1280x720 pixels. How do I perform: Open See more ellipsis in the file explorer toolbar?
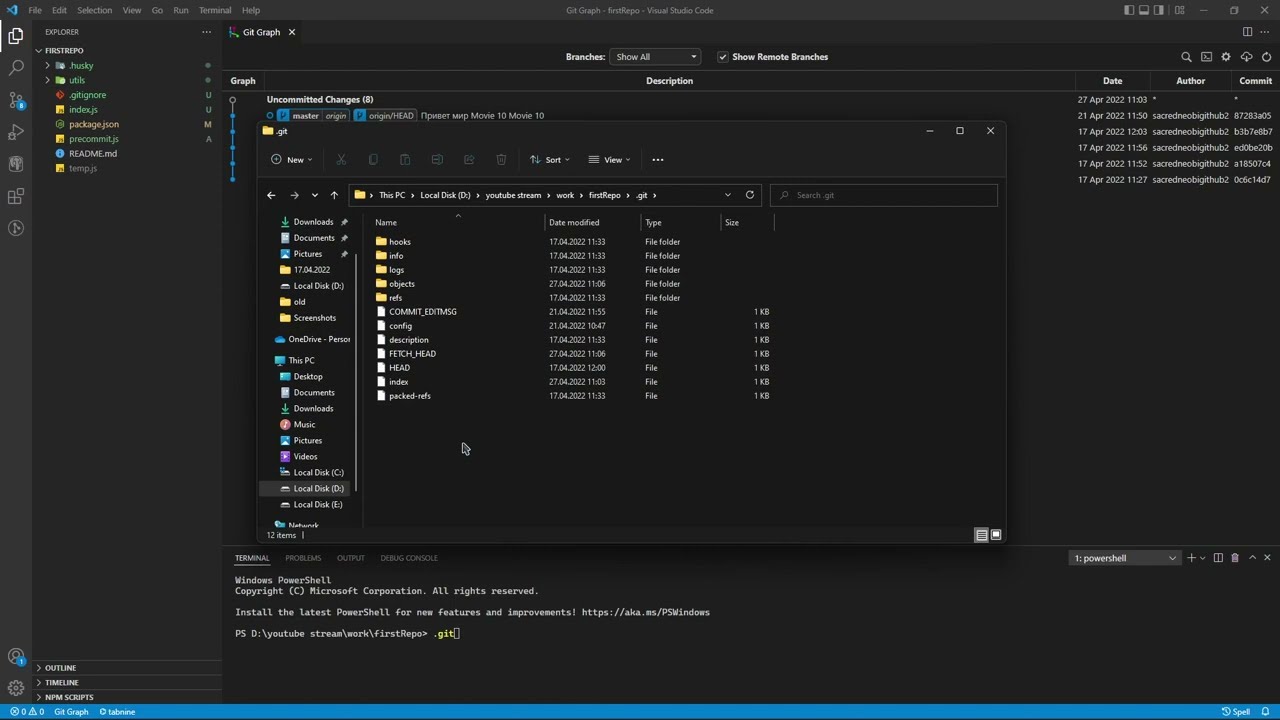pyautogui.click(x=658, y=160)
